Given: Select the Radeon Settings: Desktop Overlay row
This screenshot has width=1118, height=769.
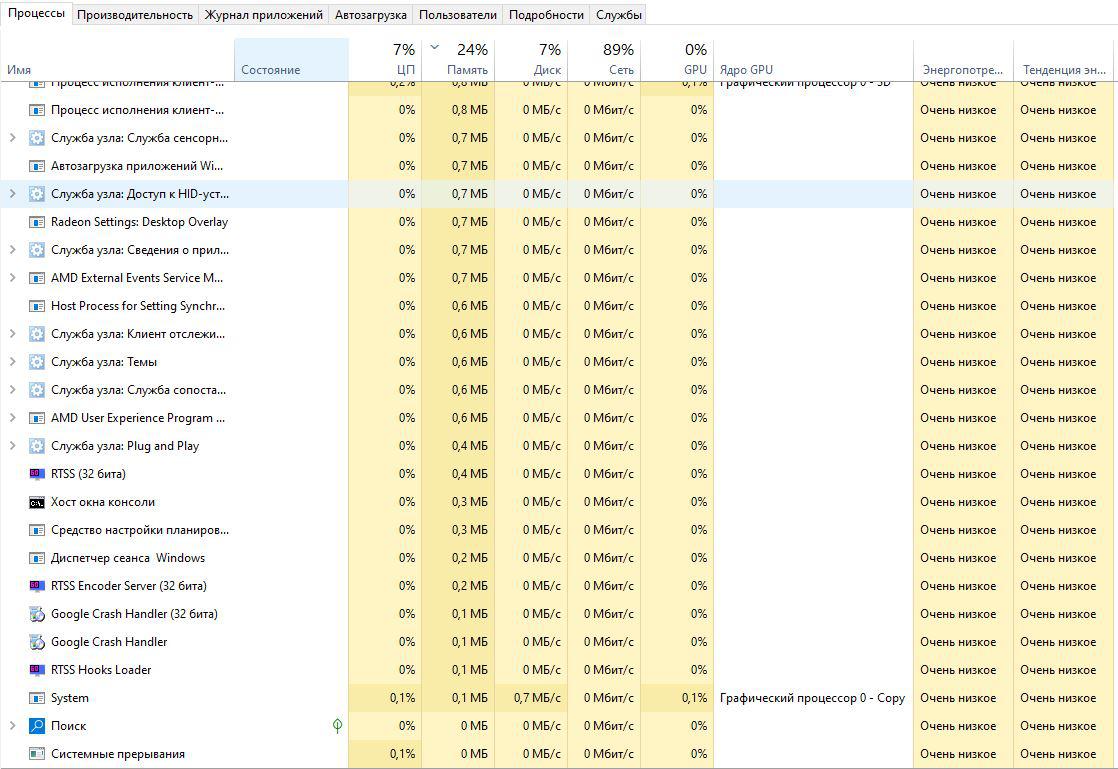Looking at the screenshot, I should (139, 222).
